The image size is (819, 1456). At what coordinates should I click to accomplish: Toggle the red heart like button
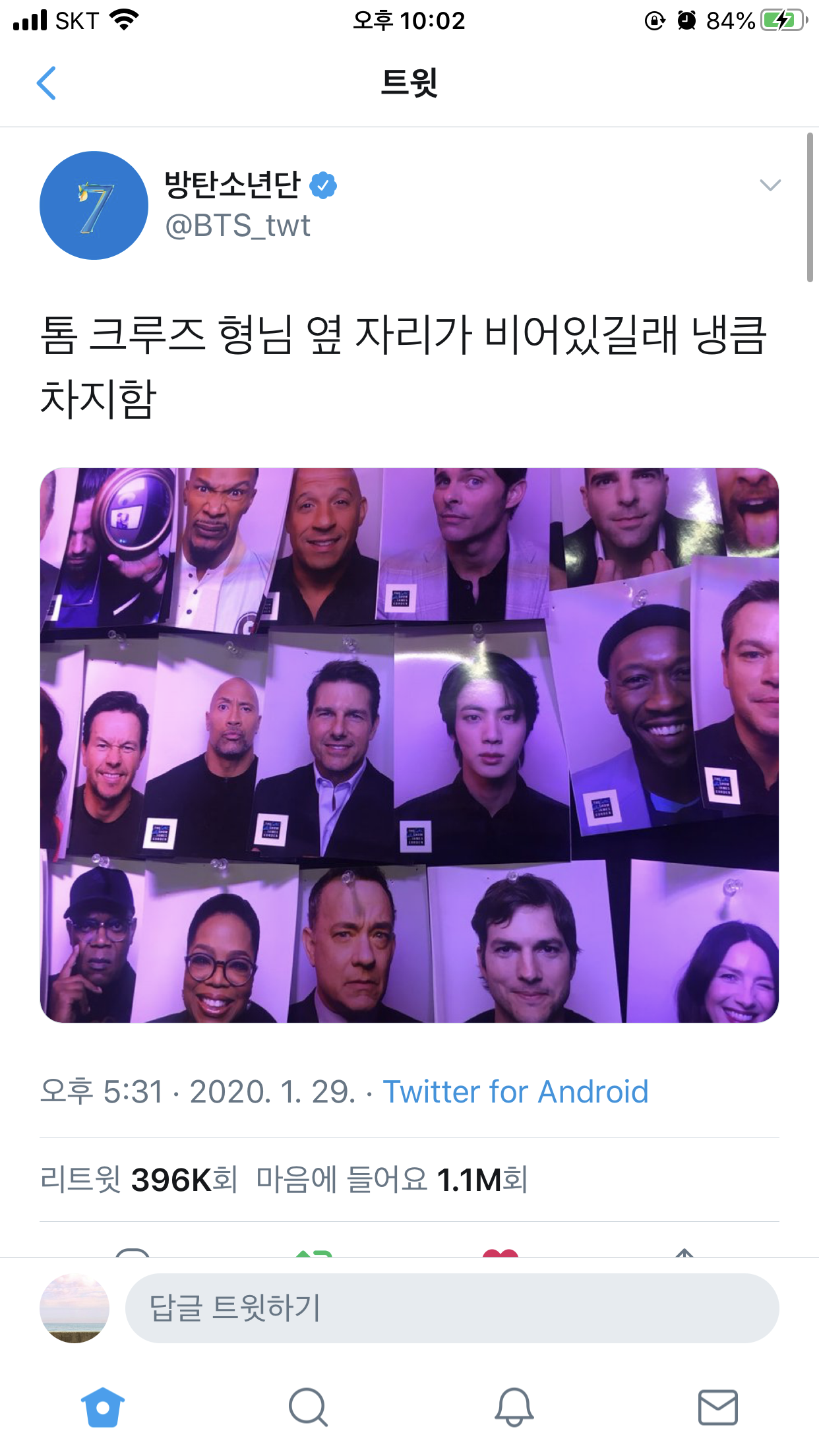501,1252
